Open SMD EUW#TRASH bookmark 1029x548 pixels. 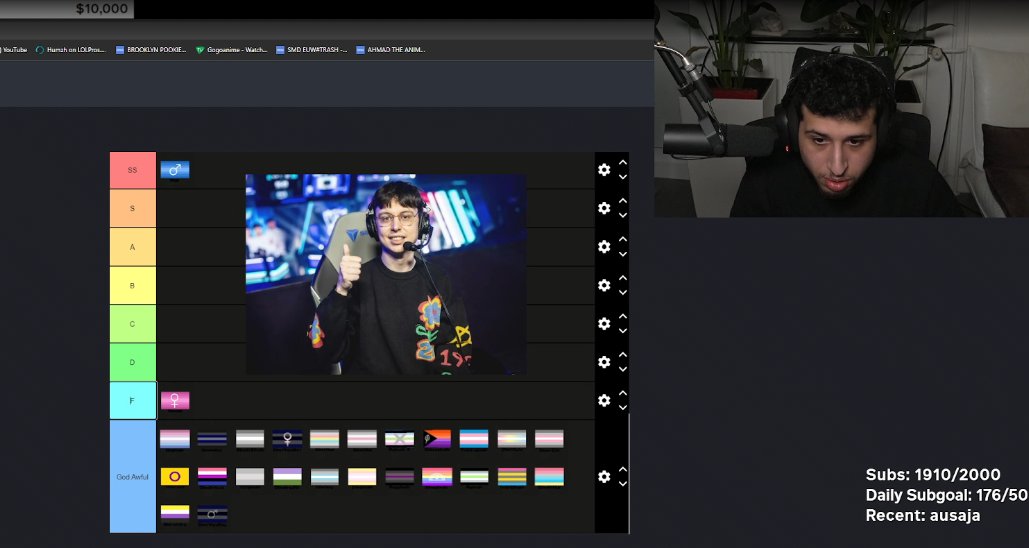coord(312,50)
